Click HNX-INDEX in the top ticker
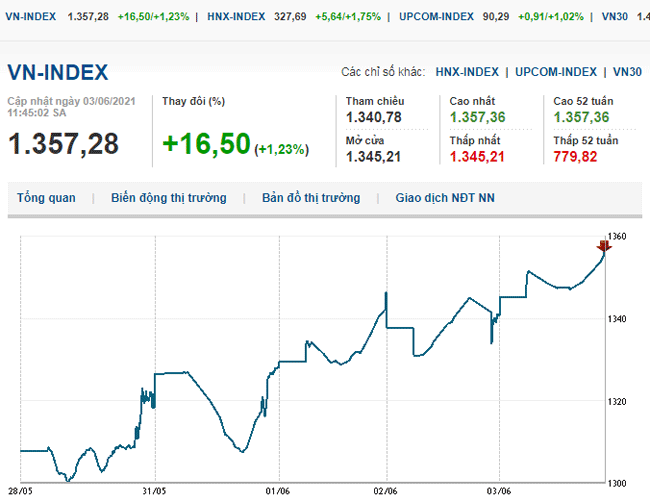Viewport: 650px width, 502px height. pyautogui.click(x=236, y=17)
